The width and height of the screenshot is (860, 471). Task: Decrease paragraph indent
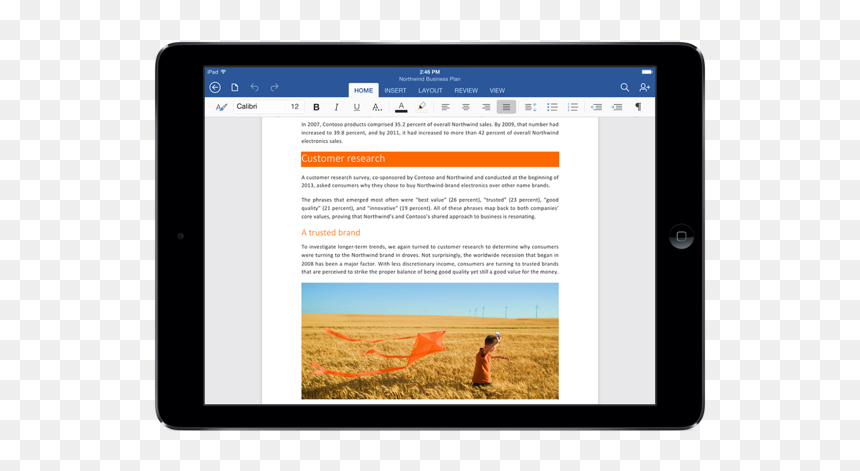click(597, 107)
